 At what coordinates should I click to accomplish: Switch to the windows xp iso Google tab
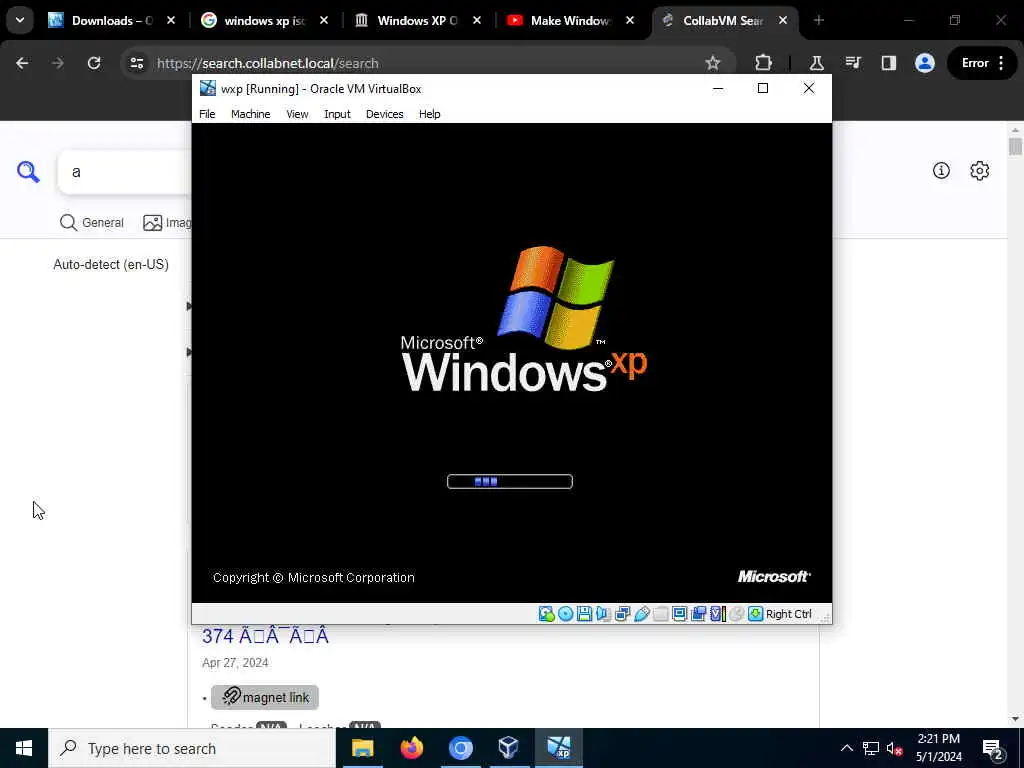click(x=265, y=20)
